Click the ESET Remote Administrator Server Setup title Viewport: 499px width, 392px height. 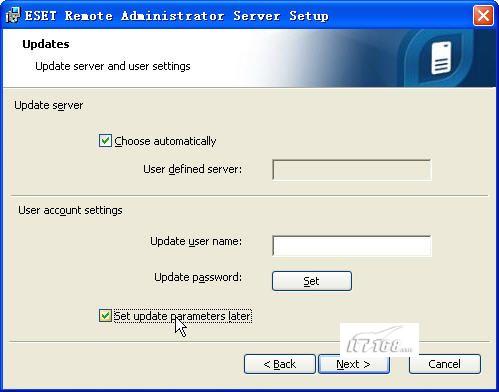click(177, 16)
